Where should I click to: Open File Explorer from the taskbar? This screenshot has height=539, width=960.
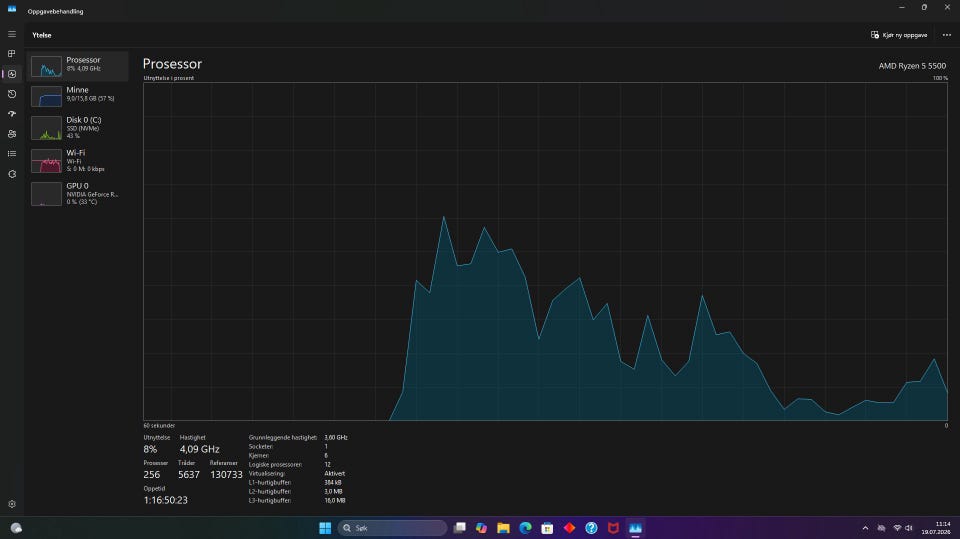point(503,528)
